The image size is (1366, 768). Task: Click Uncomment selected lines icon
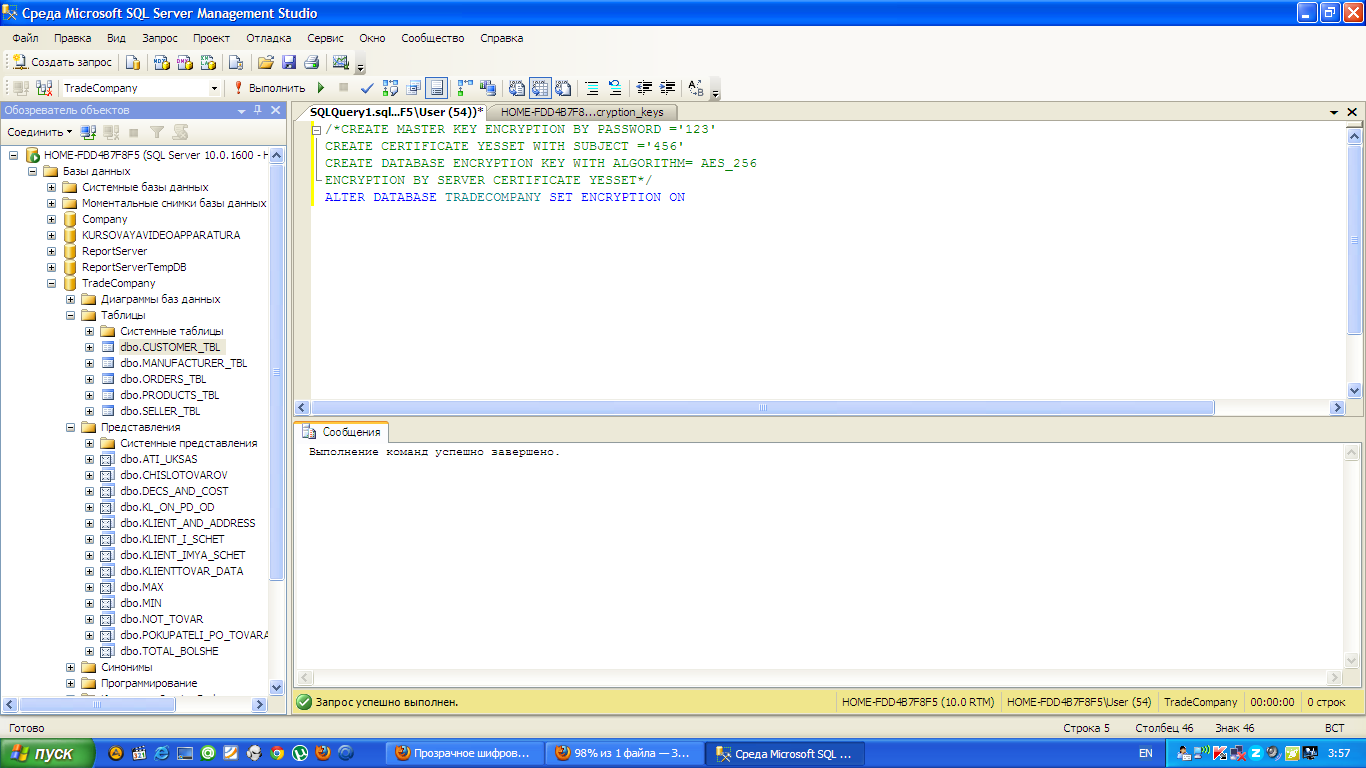(x=615, y=88)
